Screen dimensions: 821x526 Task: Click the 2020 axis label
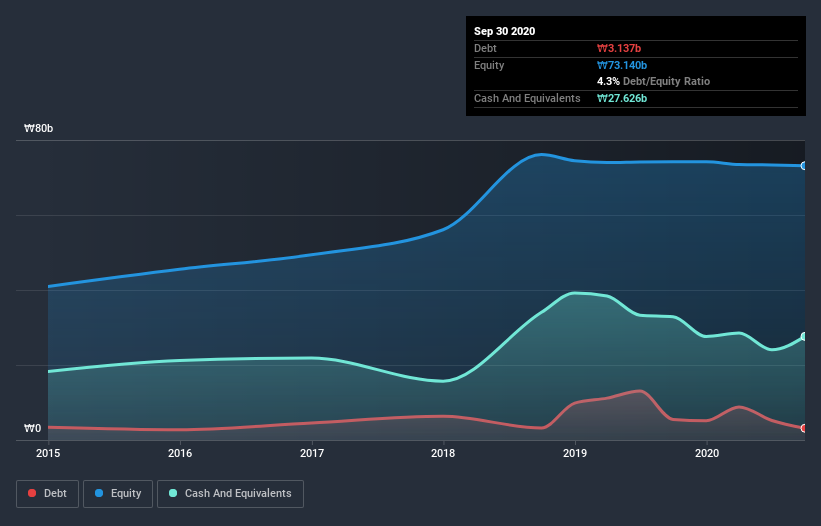pos(707,453)
